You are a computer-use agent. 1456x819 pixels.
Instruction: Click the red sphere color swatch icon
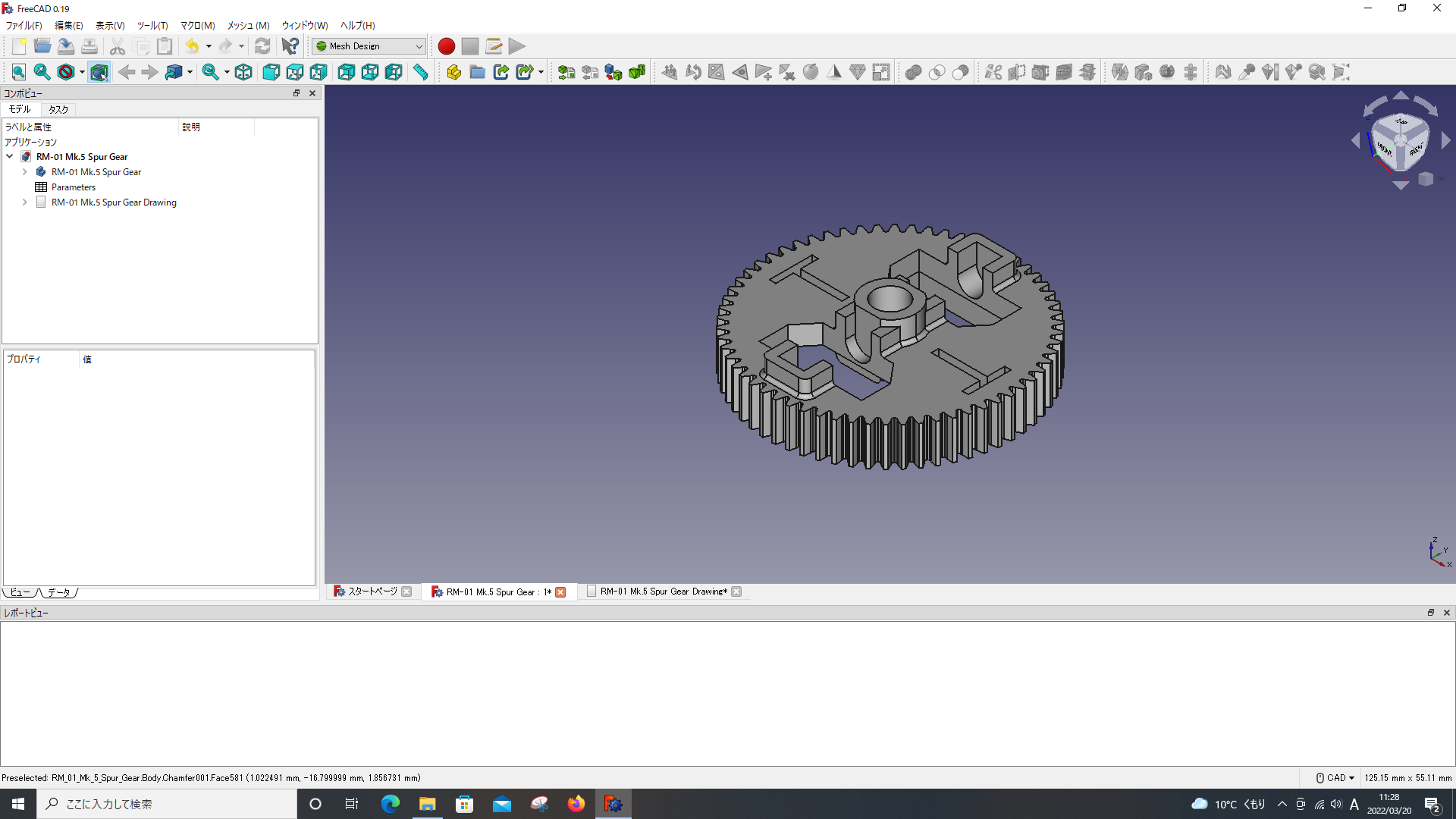[x=447, y=46]
